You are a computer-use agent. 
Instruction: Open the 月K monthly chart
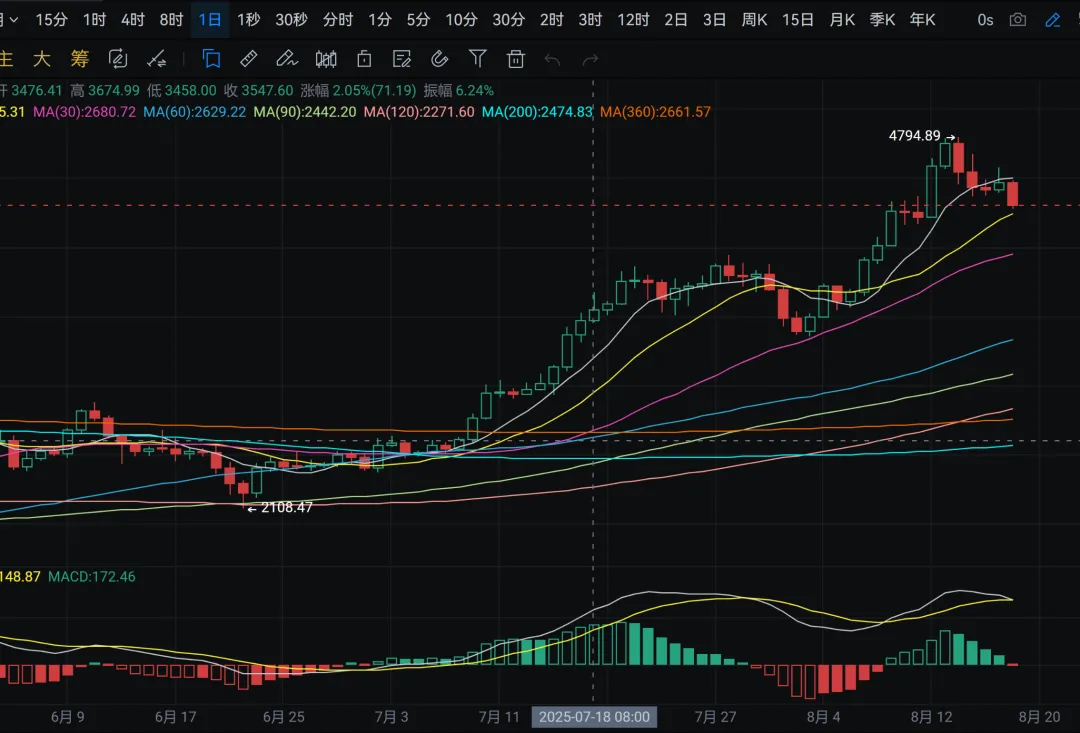(842, 20)
